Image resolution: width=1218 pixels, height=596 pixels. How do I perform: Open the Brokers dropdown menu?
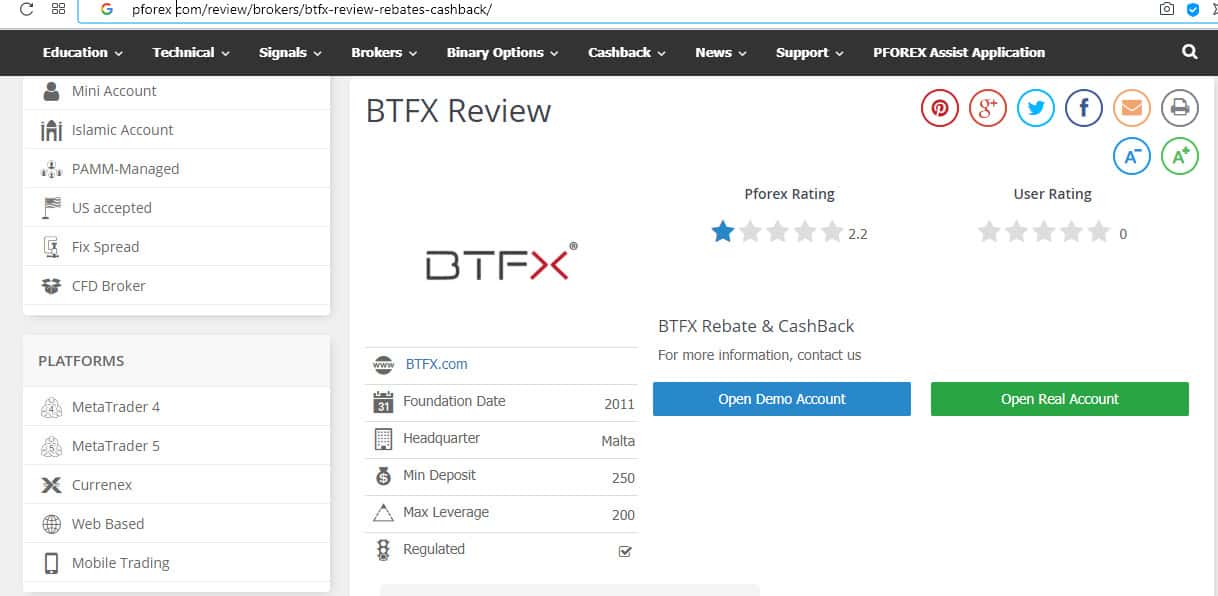(384, 52)
